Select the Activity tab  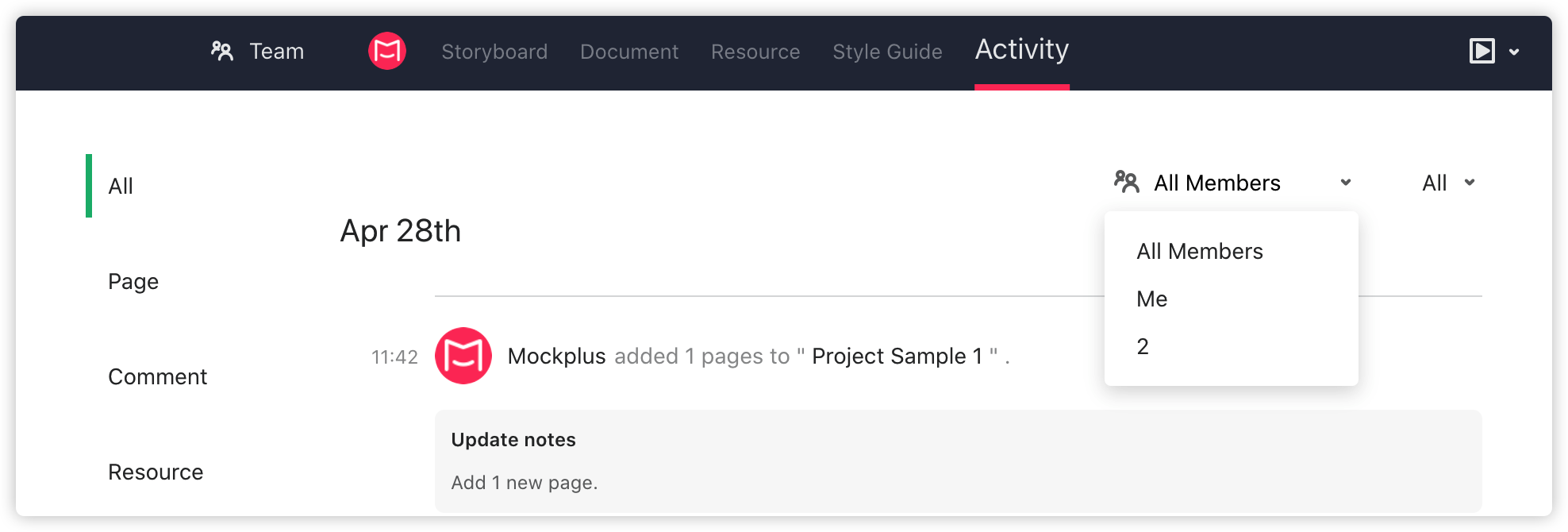[x=1022, y=50]
